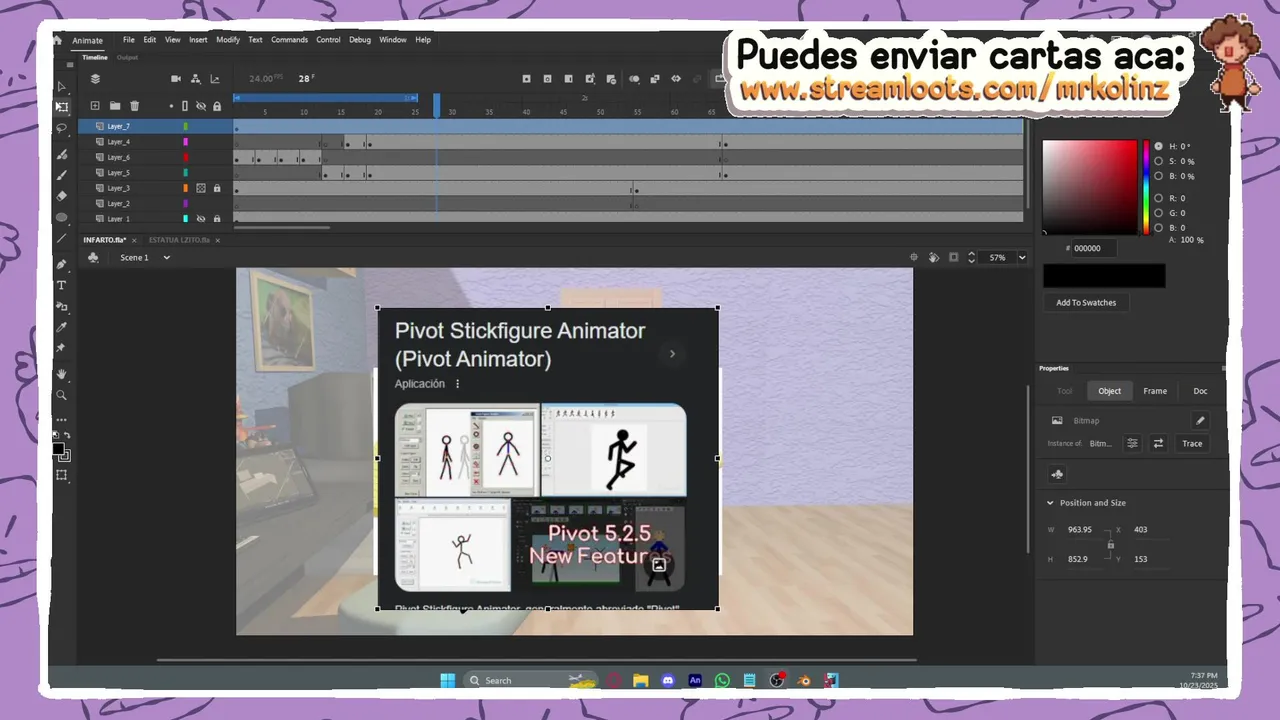Click the New Layer button
The height and width of the screenshot is (720, 1280).
[x=95, y=105]
